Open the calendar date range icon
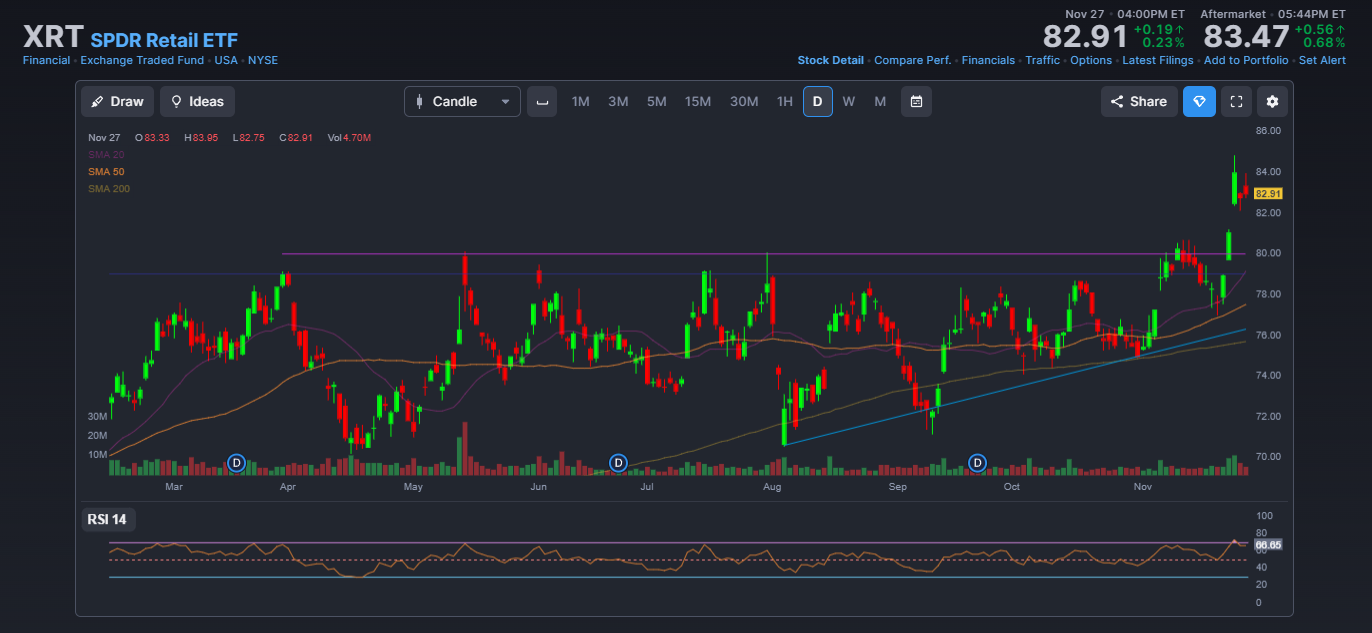Image resolution: width=1372 pixels, height=633 pixels. tap(916, 101)
